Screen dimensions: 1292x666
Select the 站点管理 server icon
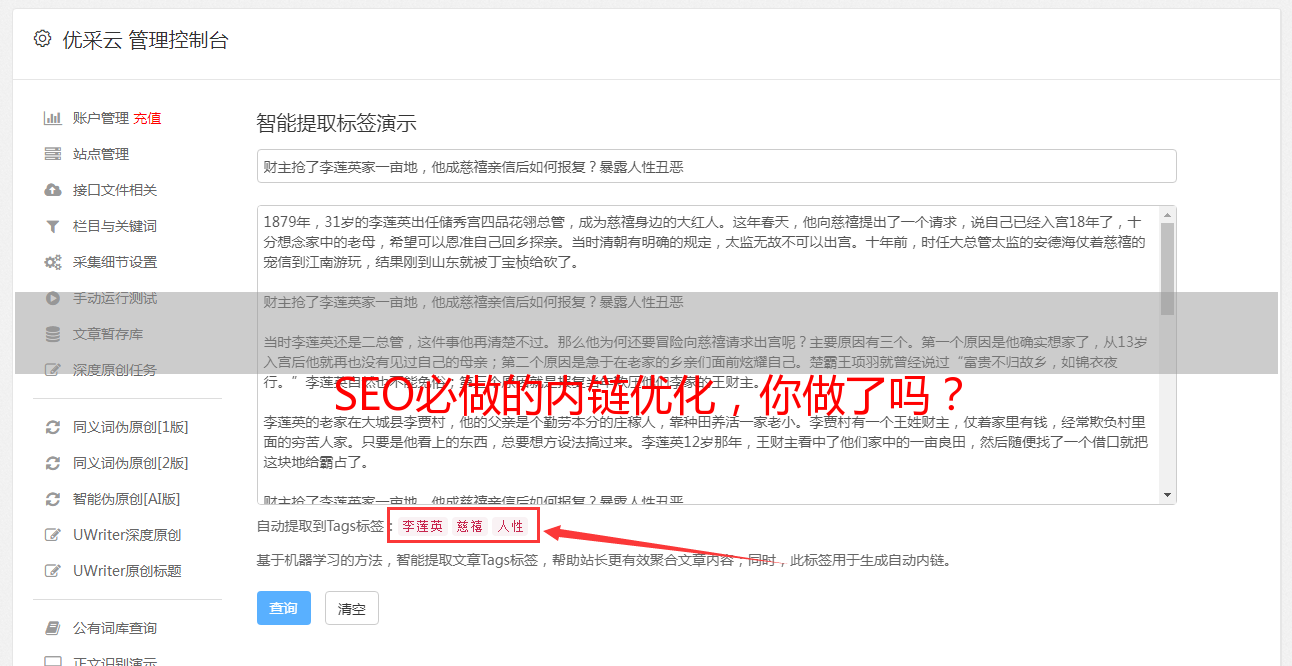click(x=53, y=154)
